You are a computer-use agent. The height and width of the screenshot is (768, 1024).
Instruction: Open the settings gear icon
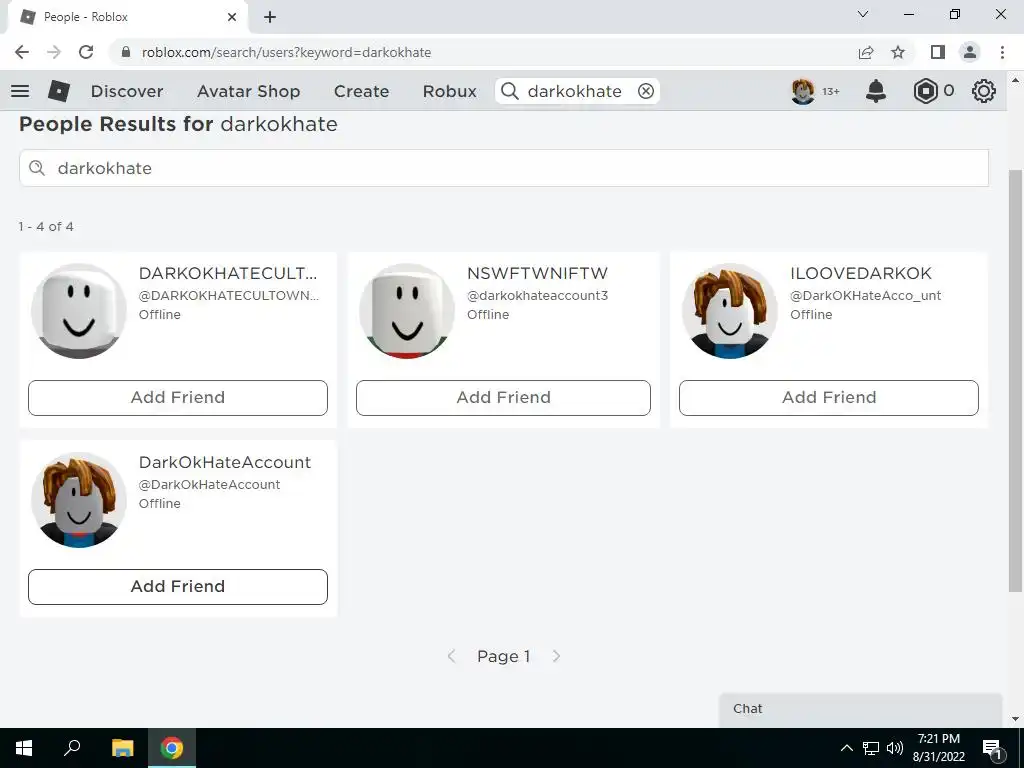984,91
